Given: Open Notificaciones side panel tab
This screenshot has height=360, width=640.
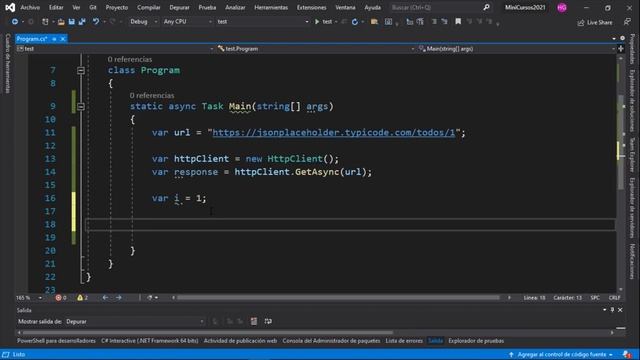Looking at the screenshot, I should pyautogui.click(x=632, y=261).
